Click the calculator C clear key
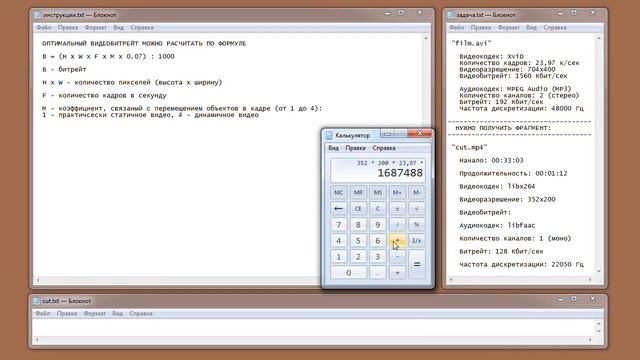Image resolution: width=640 pixels, height=360 pixels. (x=378, y=209)
